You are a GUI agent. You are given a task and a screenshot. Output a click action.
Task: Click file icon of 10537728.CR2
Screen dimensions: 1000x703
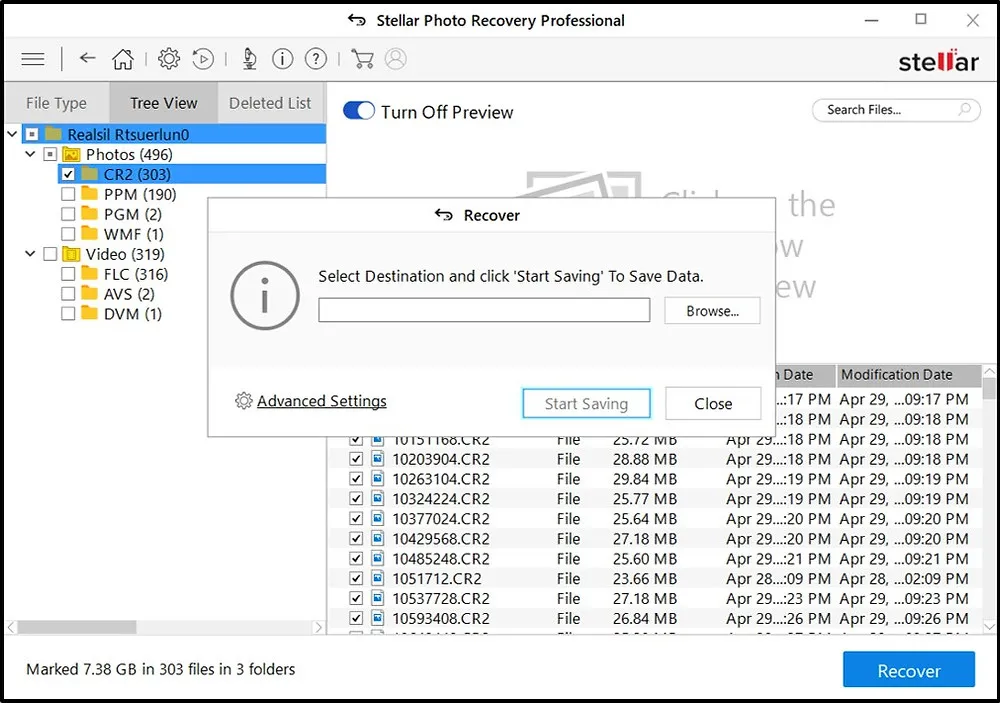pyautogui.click(x=378, y=598)
